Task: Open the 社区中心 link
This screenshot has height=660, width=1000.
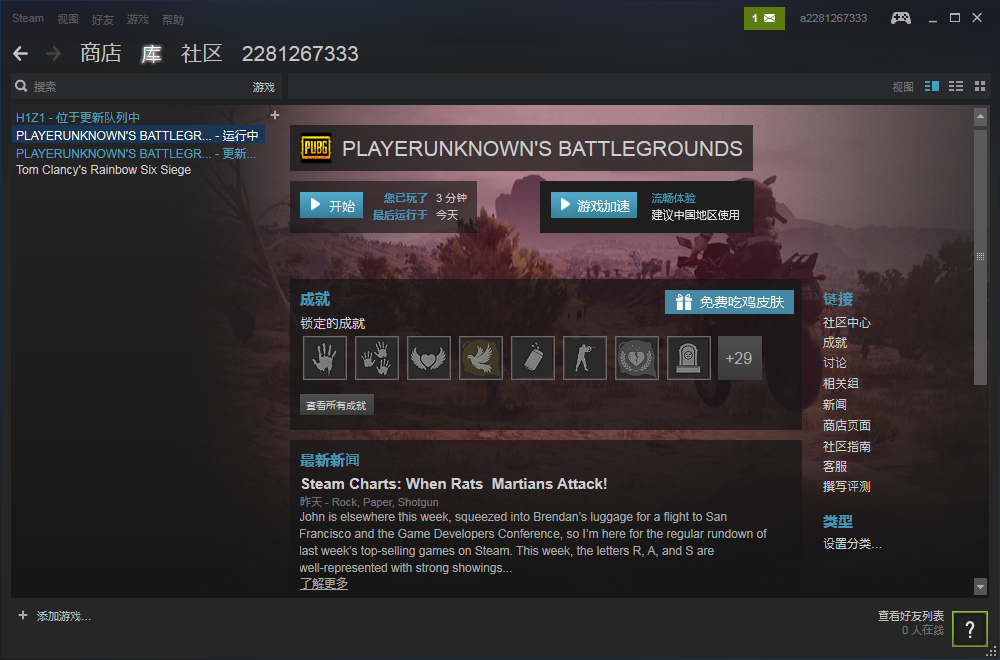Action: click(846, 323)
